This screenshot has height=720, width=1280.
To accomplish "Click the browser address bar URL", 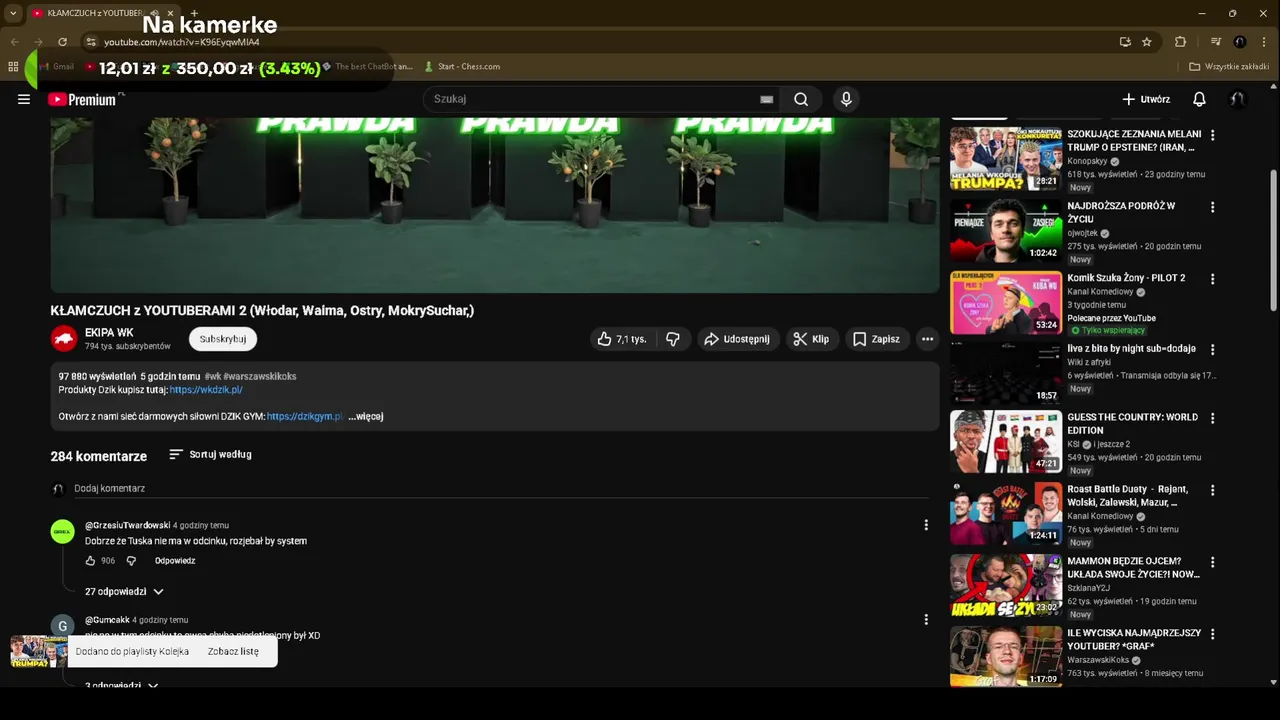I will [x=182, y=42].
